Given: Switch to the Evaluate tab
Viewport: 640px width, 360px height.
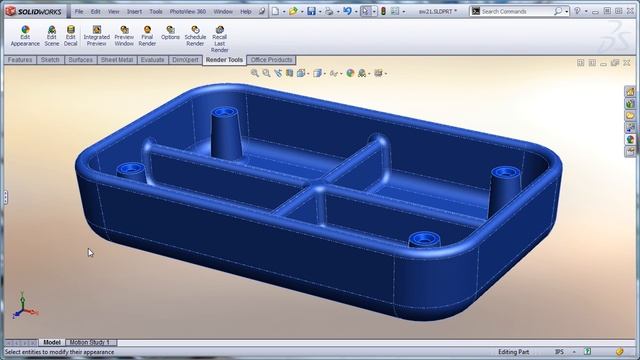Looking at the screenshot, I should click(x=152, y=60).
